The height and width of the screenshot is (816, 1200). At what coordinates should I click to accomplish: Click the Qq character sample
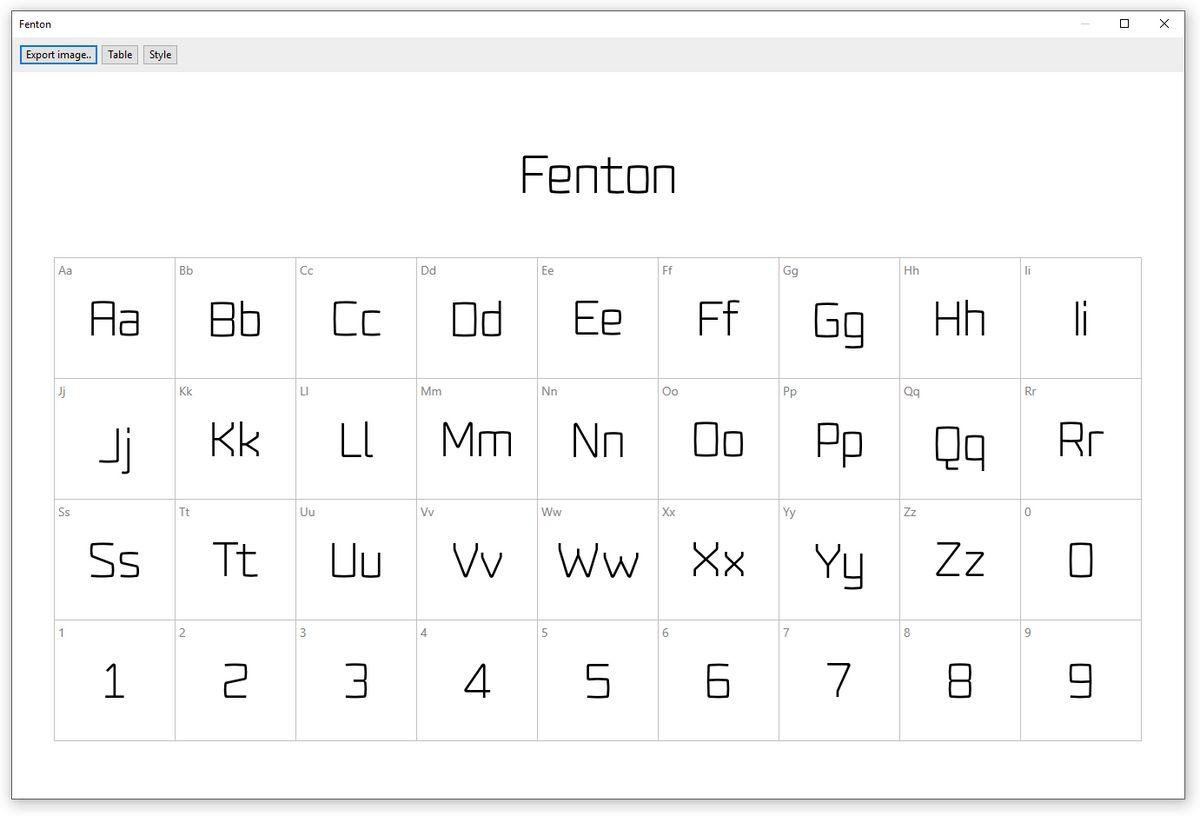coord(960,439)
